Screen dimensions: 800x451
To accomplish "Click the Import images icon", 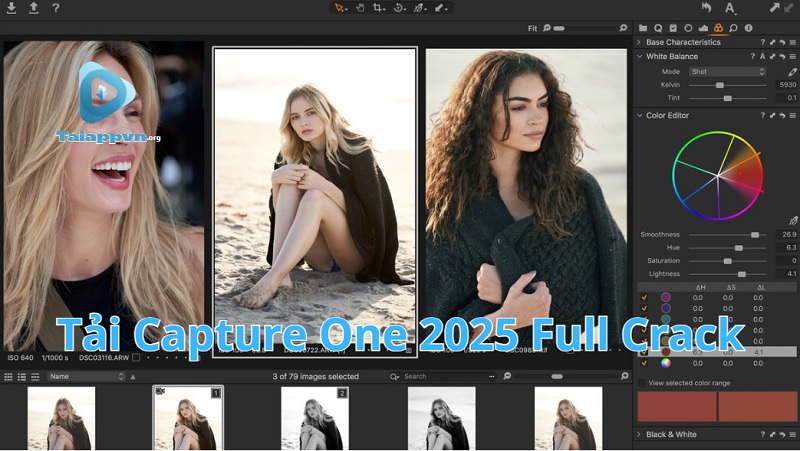I will point(11,8).
